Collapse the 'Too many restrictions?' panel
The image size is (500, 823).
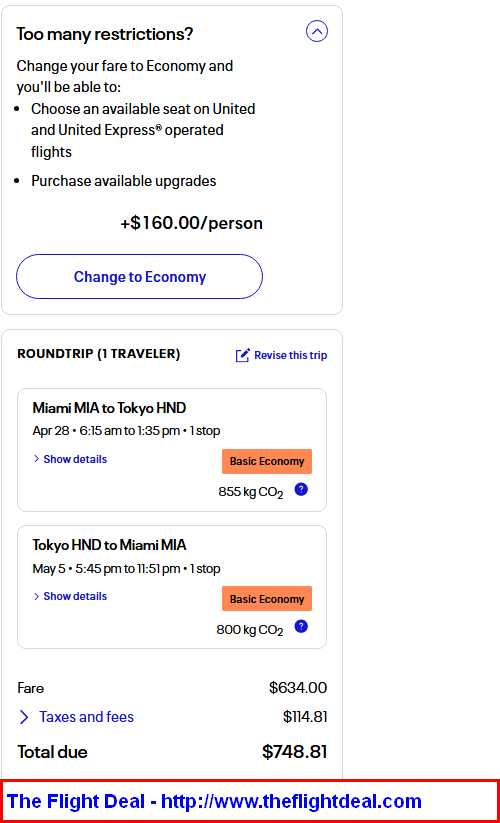[x=317, y=31]
